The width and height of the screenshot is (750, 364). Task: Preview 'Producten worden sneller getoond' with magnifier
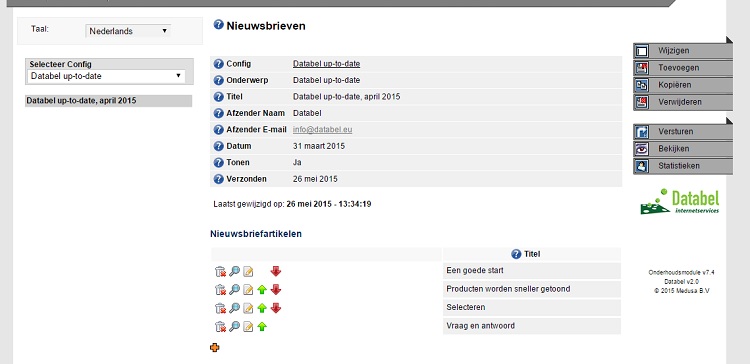pos(234,290)
